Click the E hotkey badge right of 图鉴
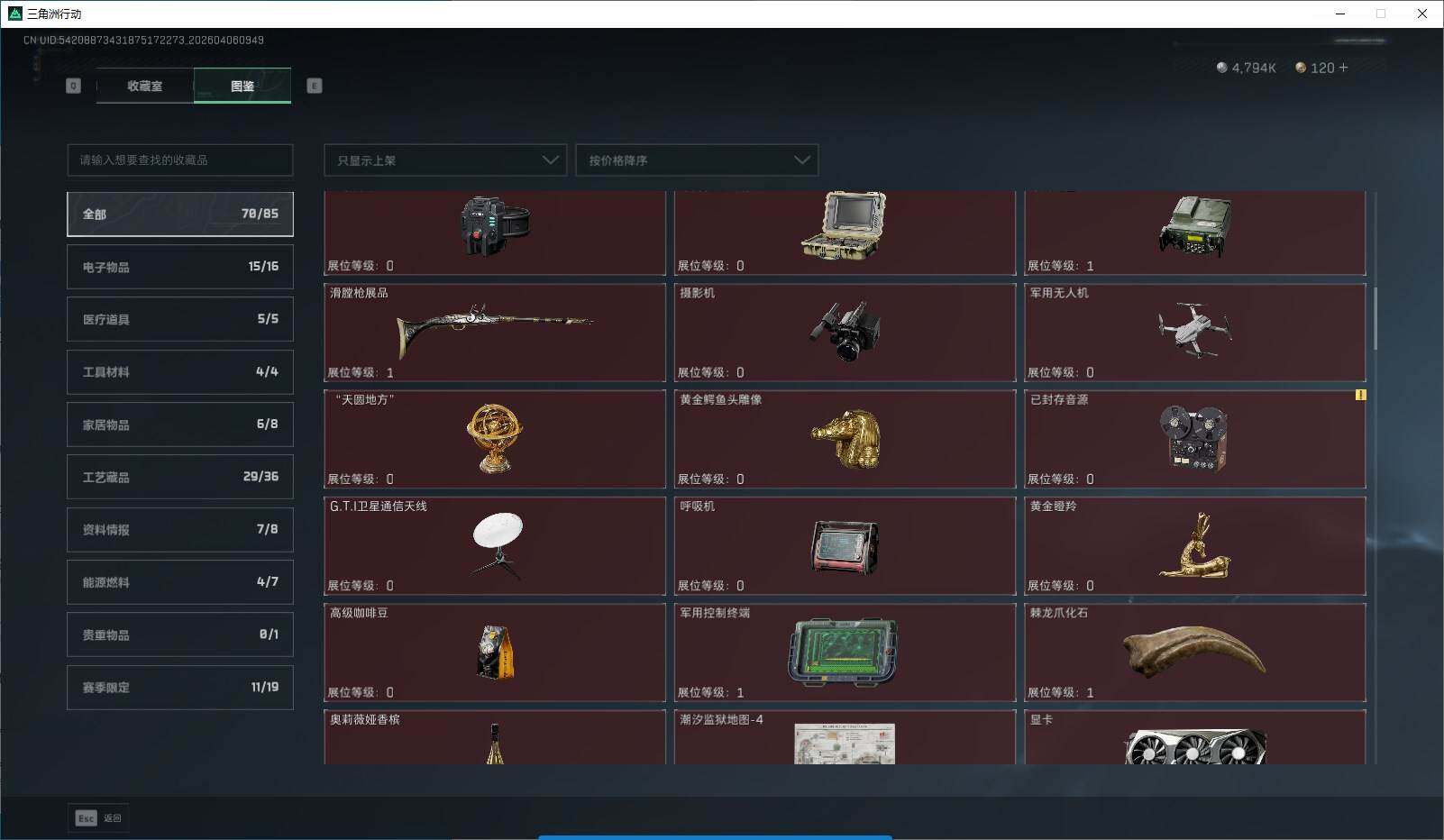The height and width of the screenshot is (840, 1444). tap(314, 86)
